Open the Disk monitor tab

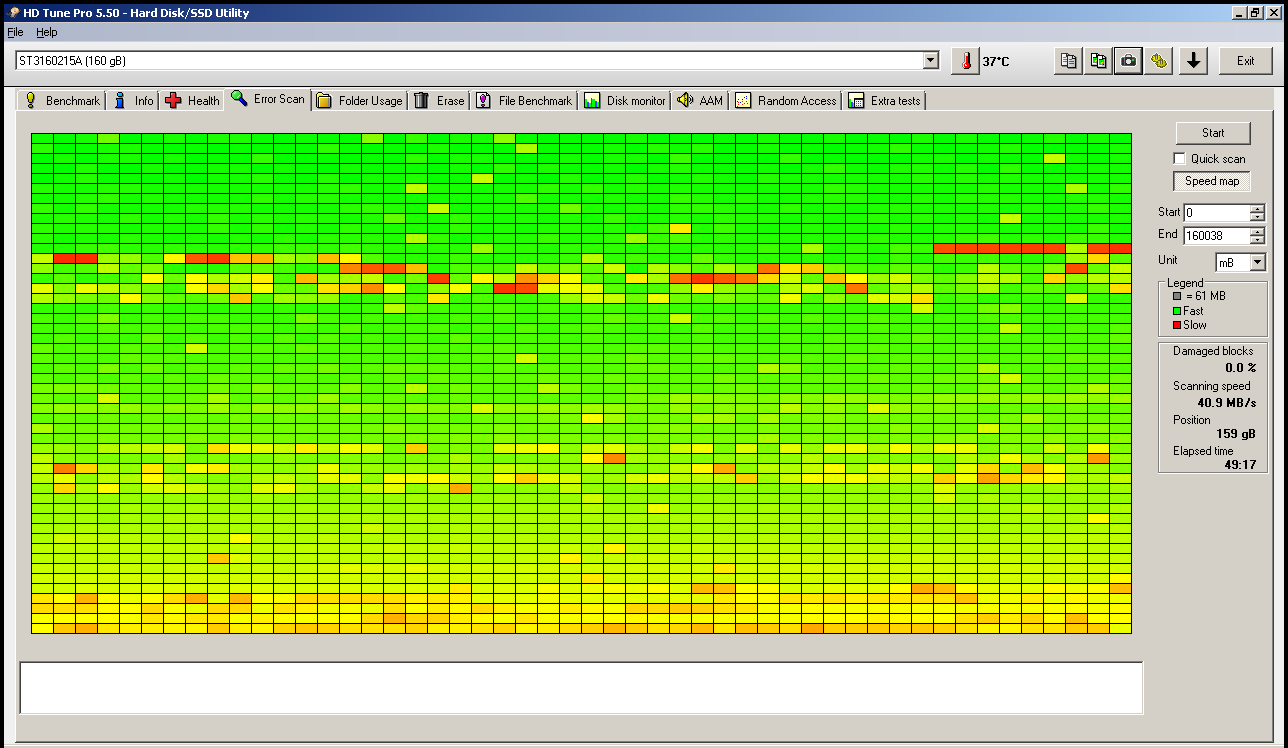(x=625, y=101)
